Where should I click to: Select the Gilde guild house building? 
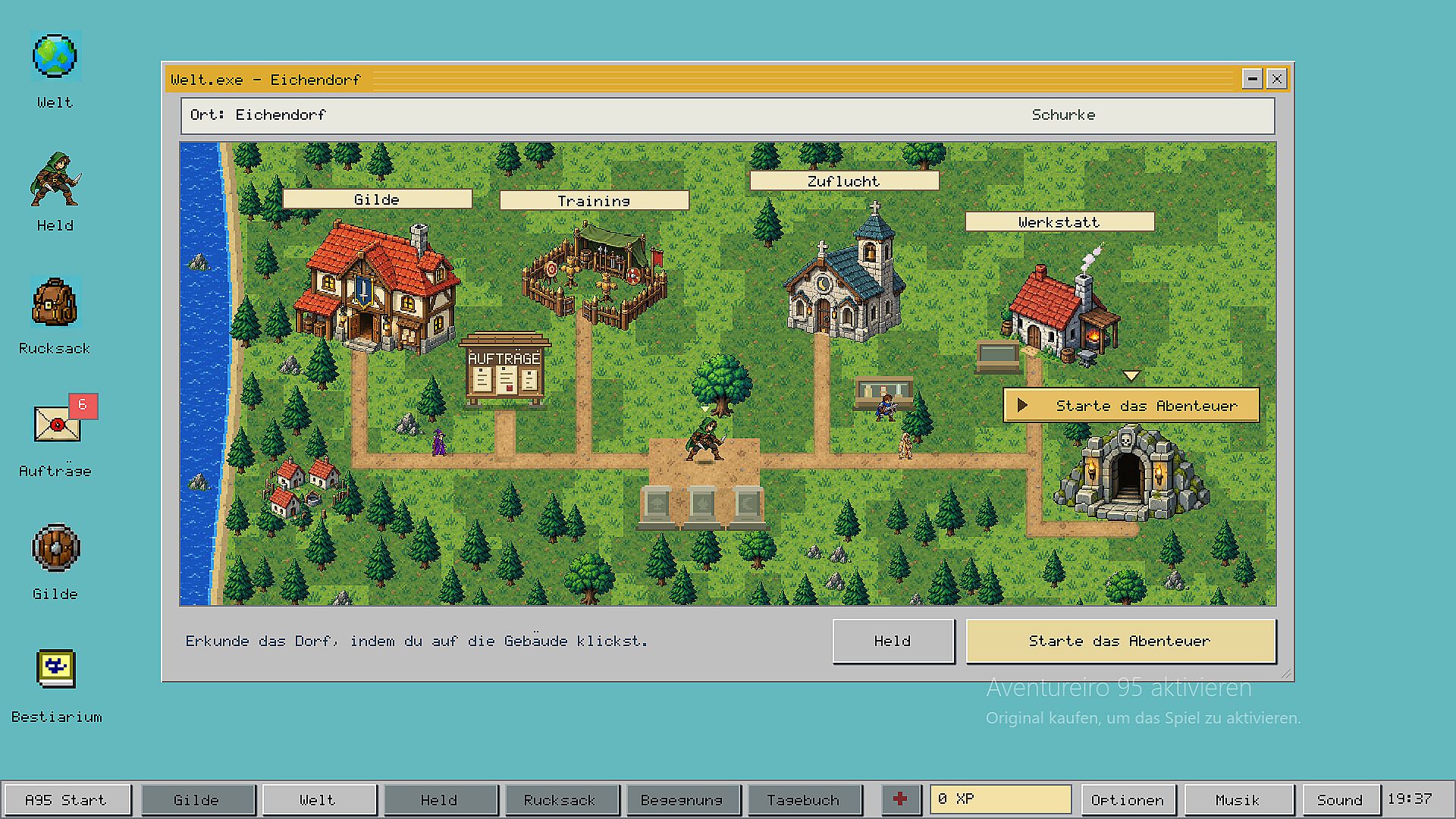377,287
